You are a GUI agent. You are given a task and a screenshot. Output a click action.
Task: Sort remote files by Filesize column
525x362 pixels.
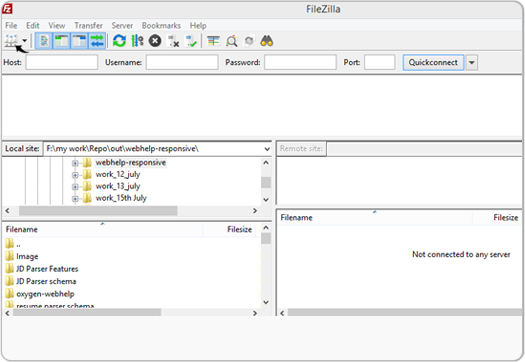pyautogui.click(x=497, y=218)
